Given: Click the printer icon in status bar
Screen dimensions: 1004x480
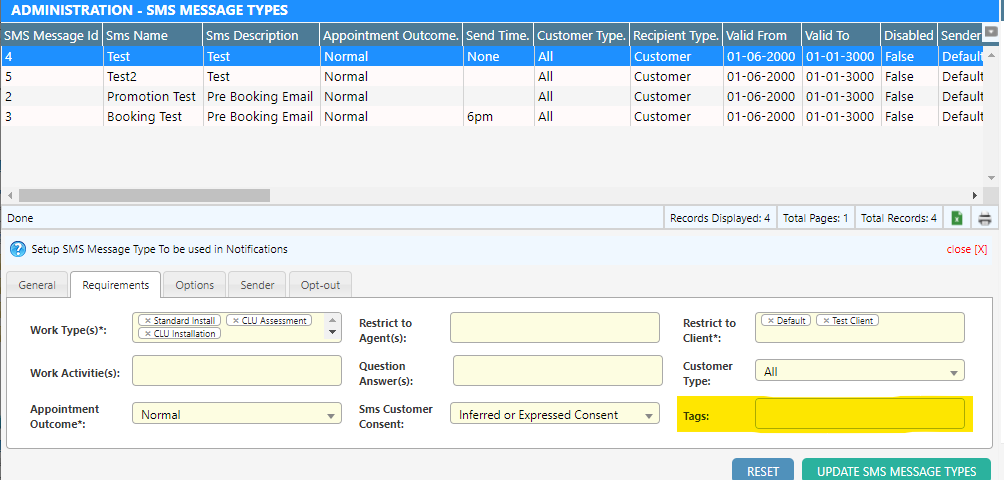Looking at the screenshot, I should (985, 218).
